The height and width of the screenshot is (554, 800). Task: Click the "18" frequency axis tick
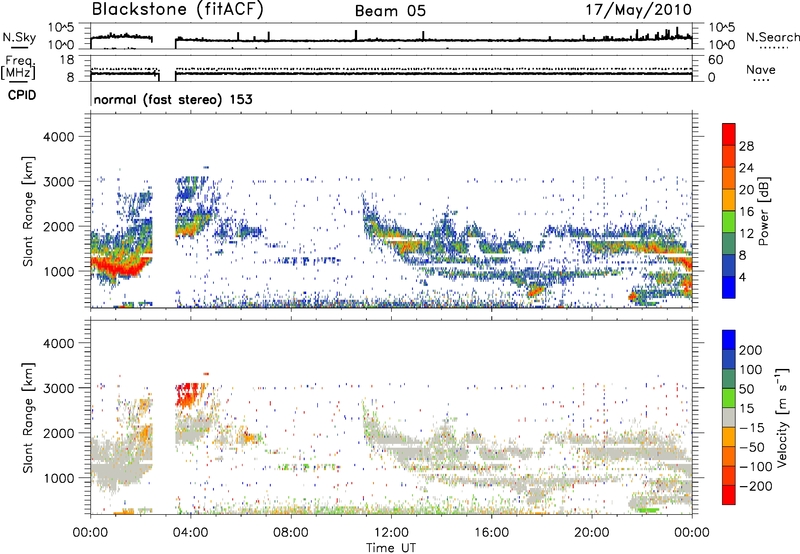pyautogui.click(x=67, y=60)
